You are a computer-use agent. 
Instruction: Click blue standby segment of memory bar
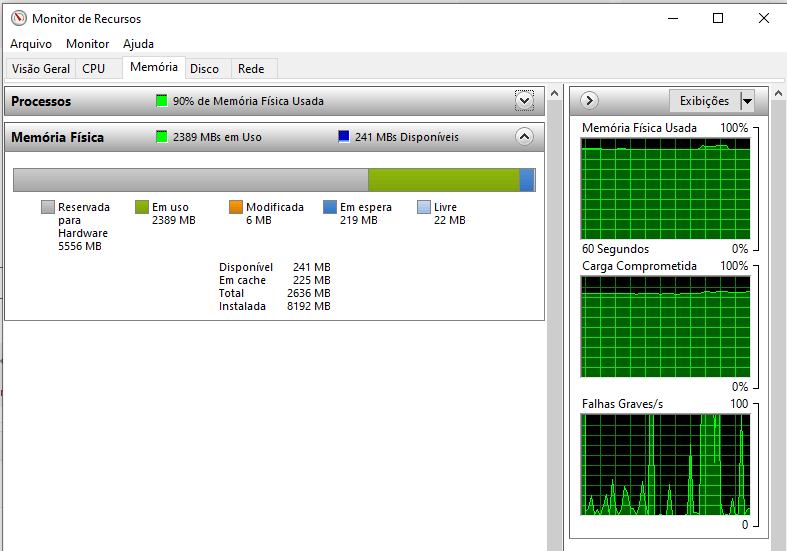coord(527,180)
